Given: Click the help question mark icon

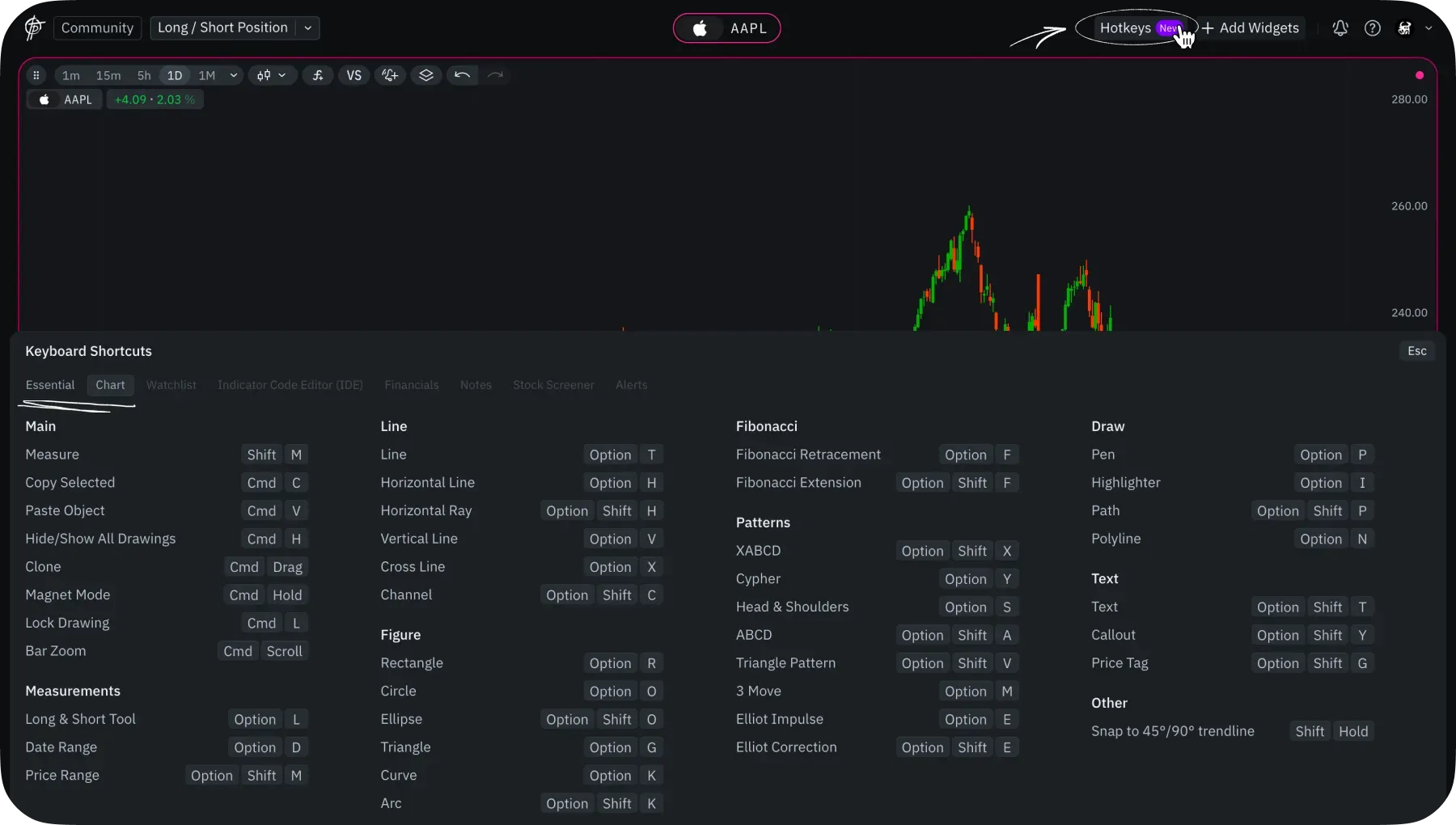Looking at the screenshot, I should (x=1373, y=28).
